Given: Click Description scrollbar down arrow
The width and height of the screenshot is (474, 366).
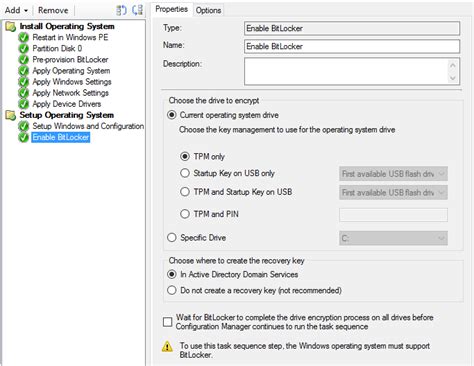Looking at the screenshot, I should pos(452,78).
